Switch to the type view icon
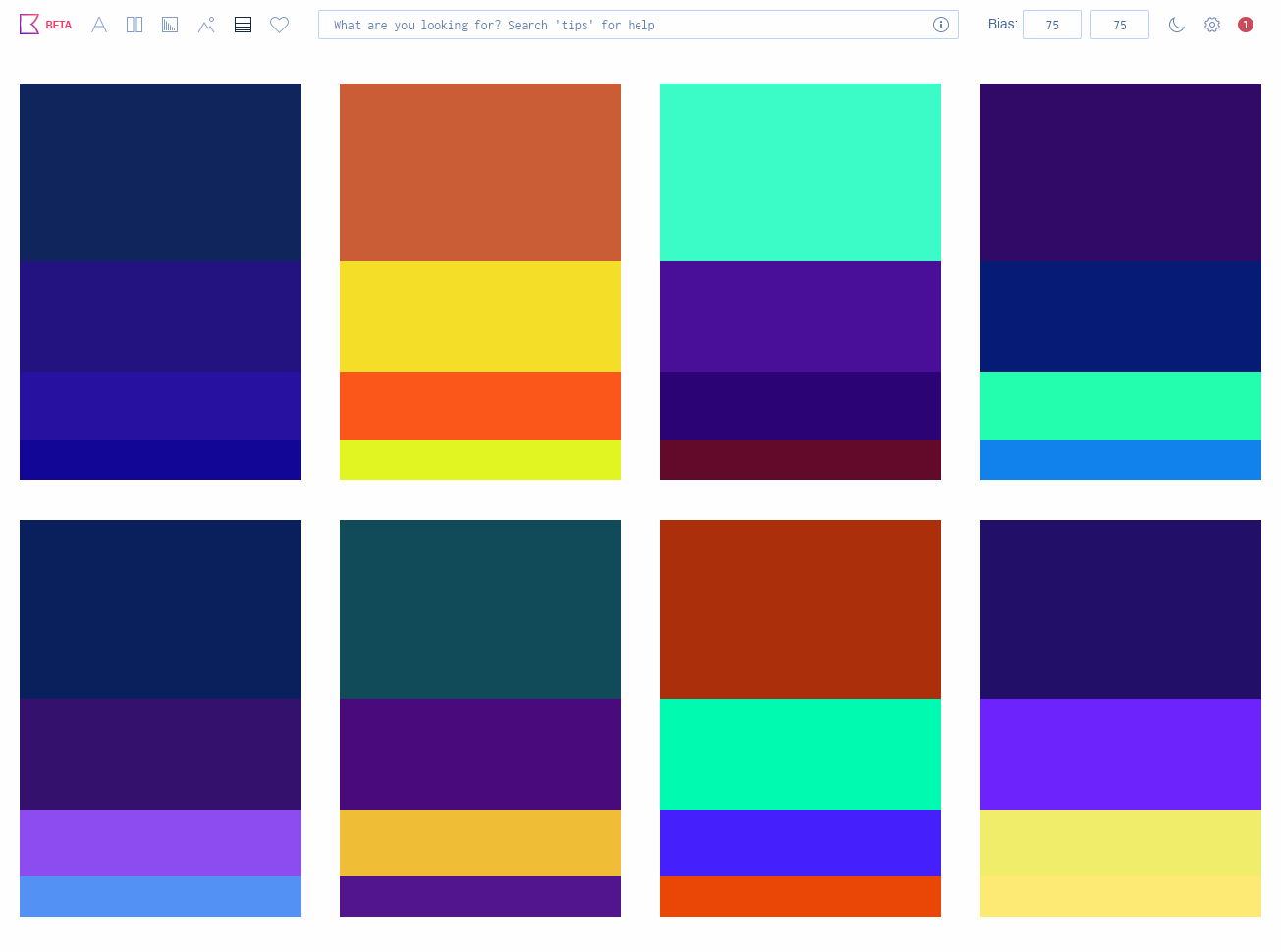The height and width of the screenshot is (952, 1281). pyautogui.click(x=99, y=25)
